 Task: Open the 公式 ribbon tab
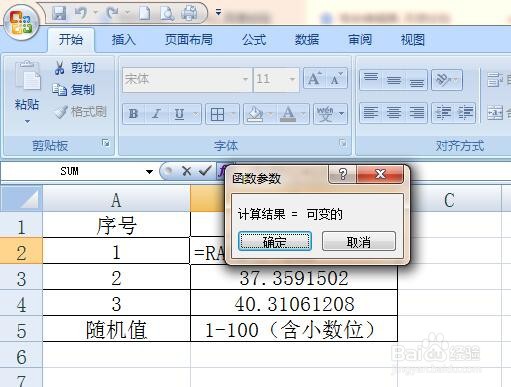pyautogui.click(x=254, y=40)
